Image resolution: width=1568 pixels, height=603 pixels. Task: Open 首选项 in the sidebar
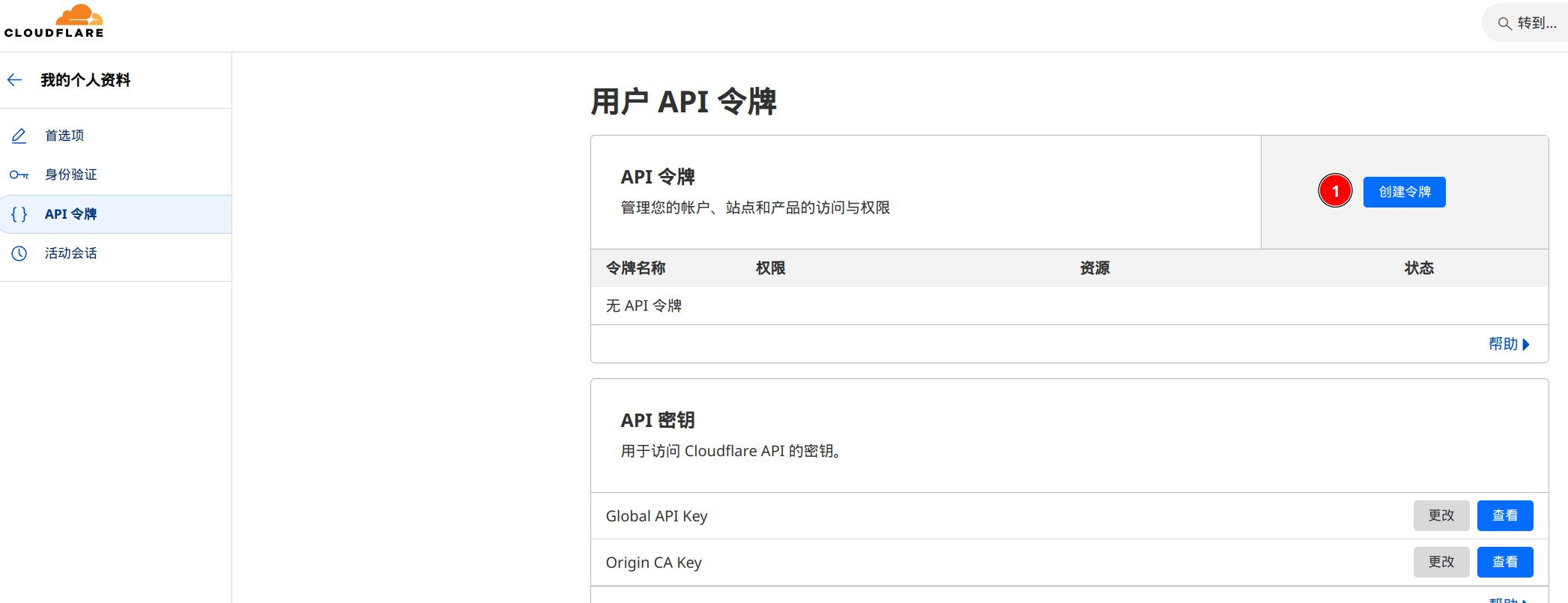pos(64,136)
